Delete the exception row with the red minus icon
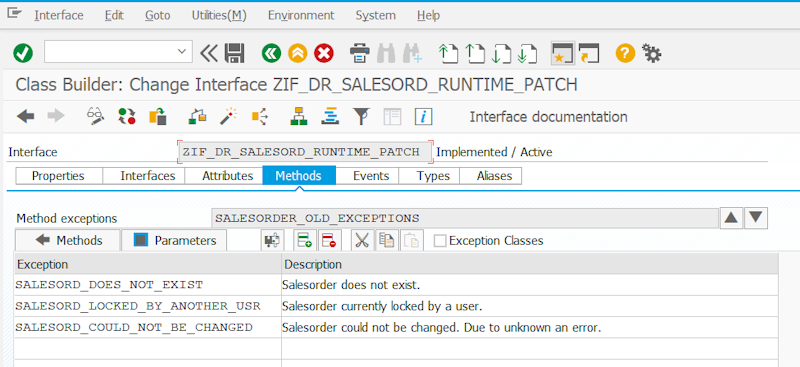Viewport: 800px width, 367px height. (x=329, y=240)
